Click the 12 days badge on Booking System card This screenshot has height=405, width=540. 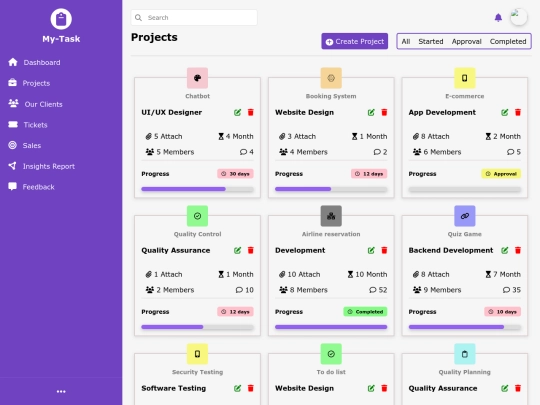click(x=369, y=174)
